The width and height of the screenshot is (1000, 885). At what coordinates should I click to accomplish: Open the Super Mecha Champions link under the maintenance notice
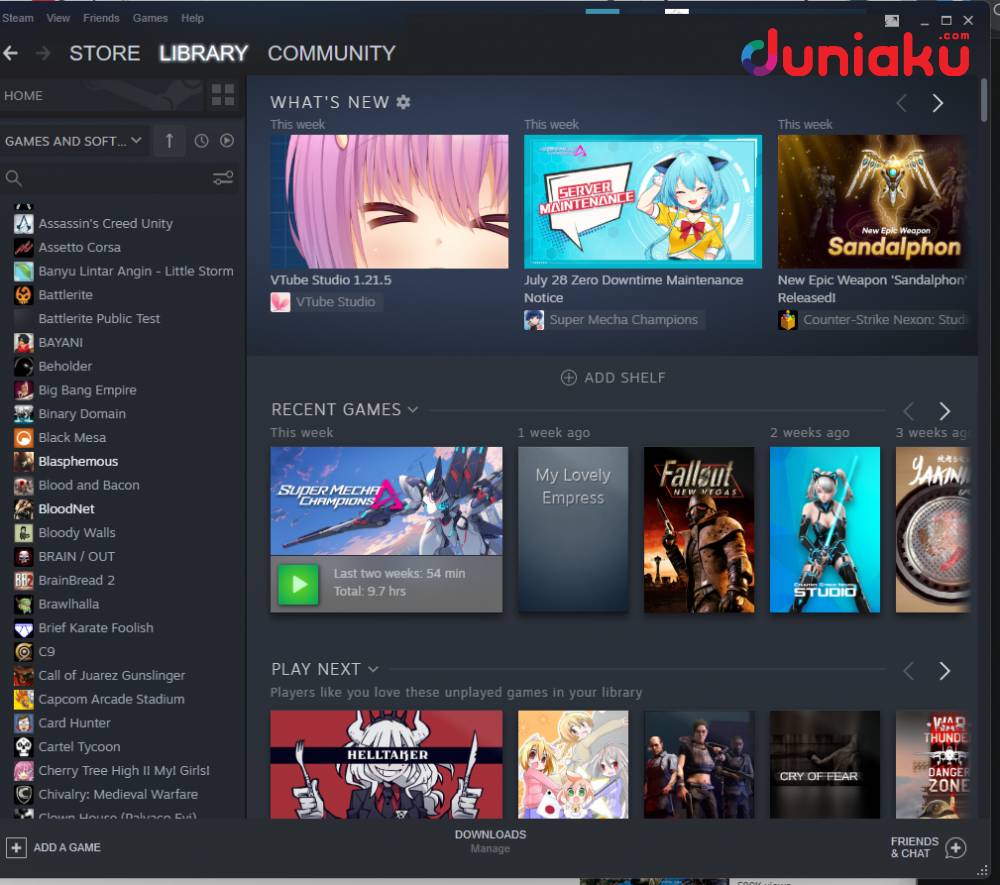624,320
